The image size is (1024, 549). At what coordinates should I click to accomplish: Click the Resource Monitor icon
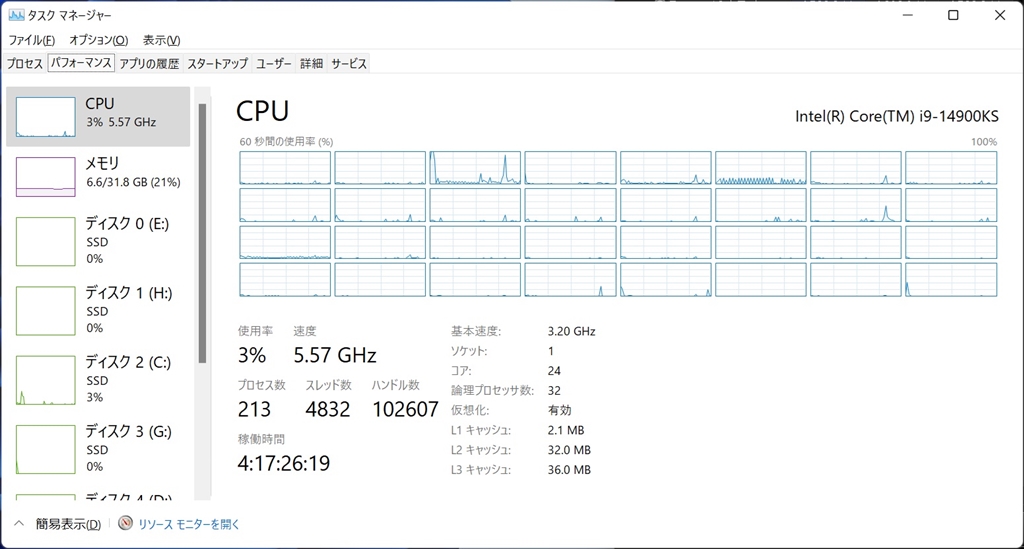125,524
